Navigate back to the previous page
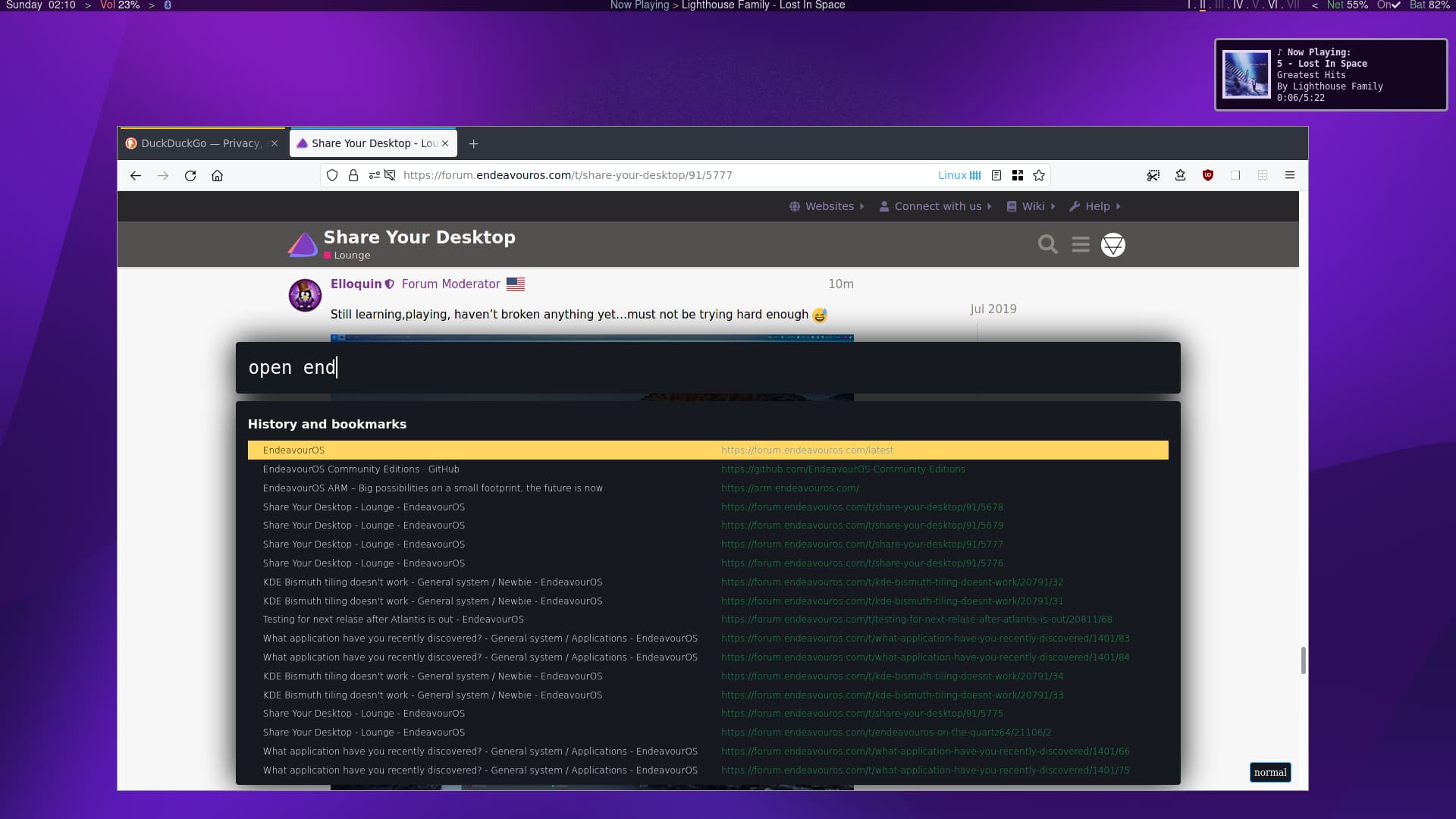The image size is (1456, 819). click(136, 175)
